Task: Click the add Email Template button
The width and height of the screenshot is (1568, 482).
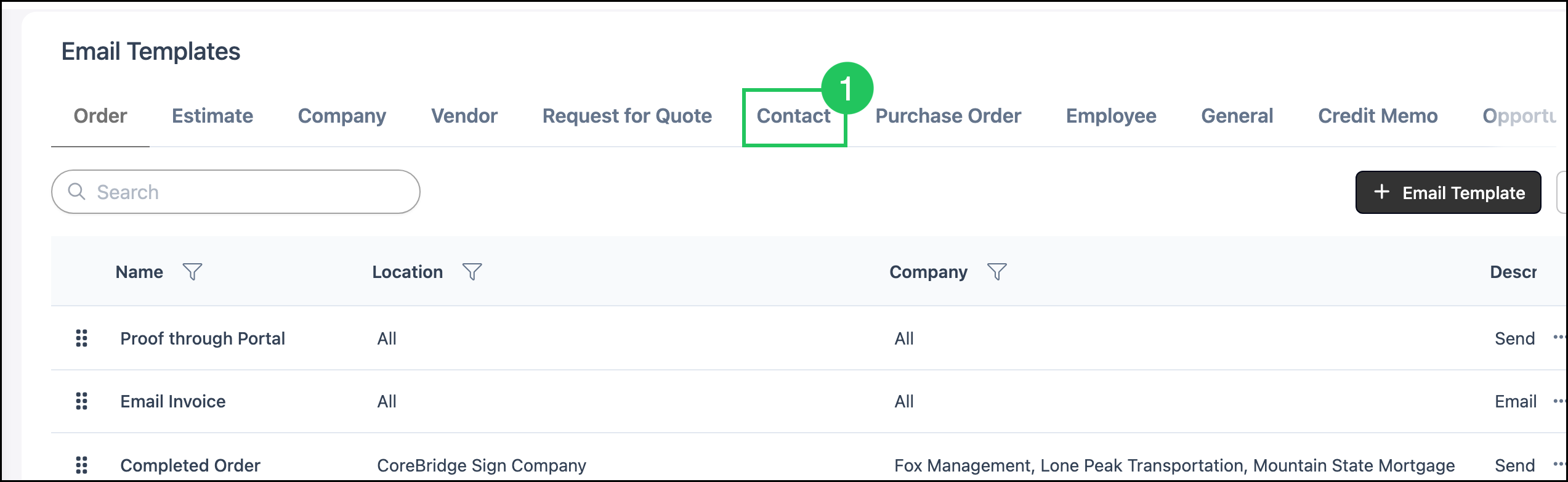Action: (x=1448, y=192)
